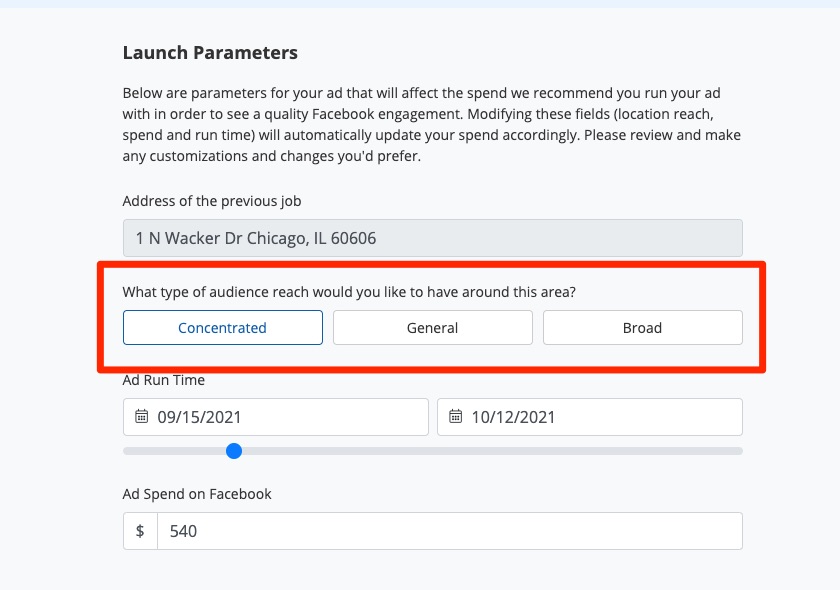Click the calendar icon in the end date field

point(456,417)
